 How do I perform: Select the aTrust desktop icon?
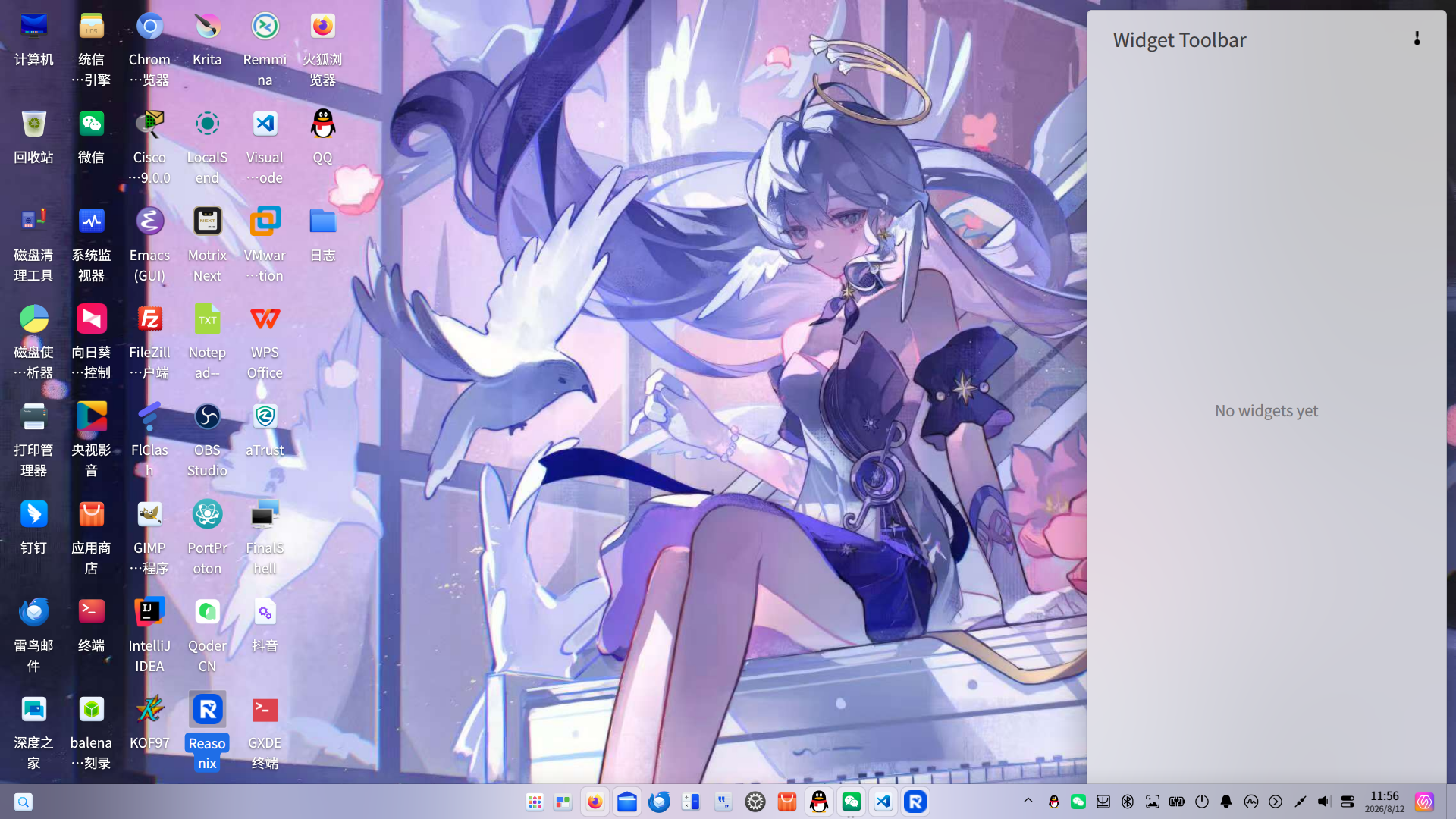coord(265,416)
